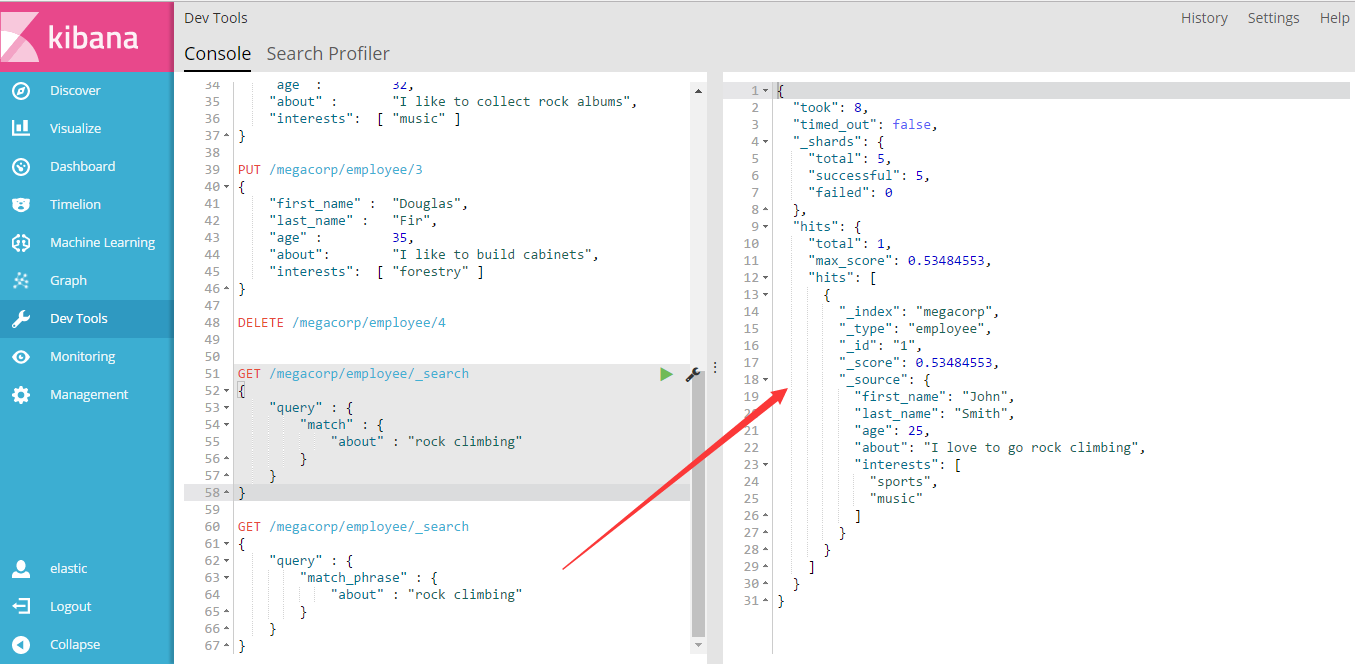Image resolution: width=1355 pixels, height=664 pixels.
Task: Open the Discover sidebar link
Action: tap(75, 91)
